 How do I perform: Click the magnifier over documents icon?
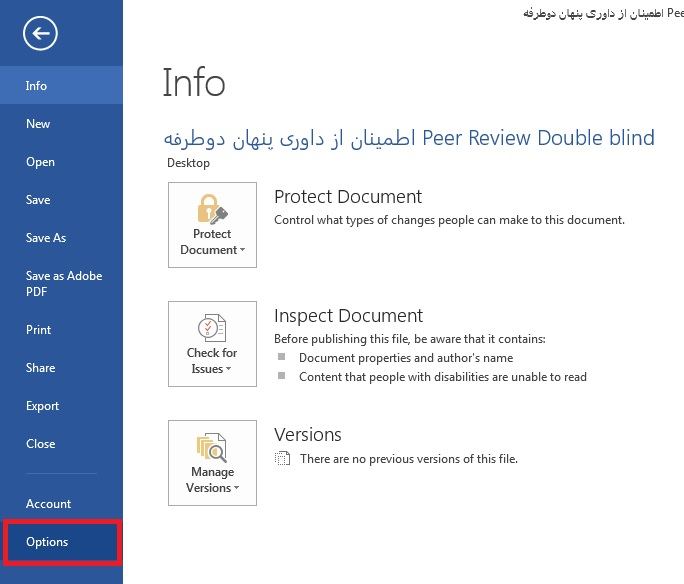pos(212,447)
